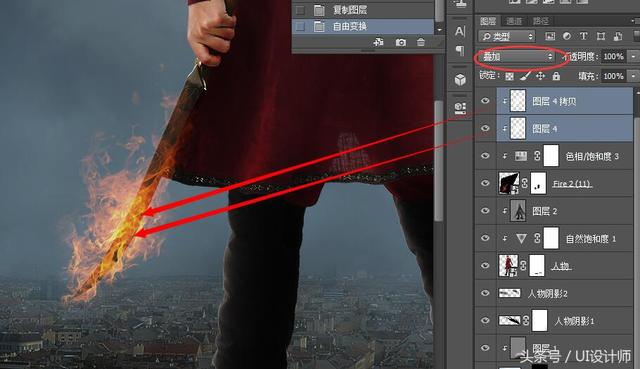Click the 图层 4 拷贝 layer thumbnail
Viewport: 640px width, 369px height.
[518, 100]
